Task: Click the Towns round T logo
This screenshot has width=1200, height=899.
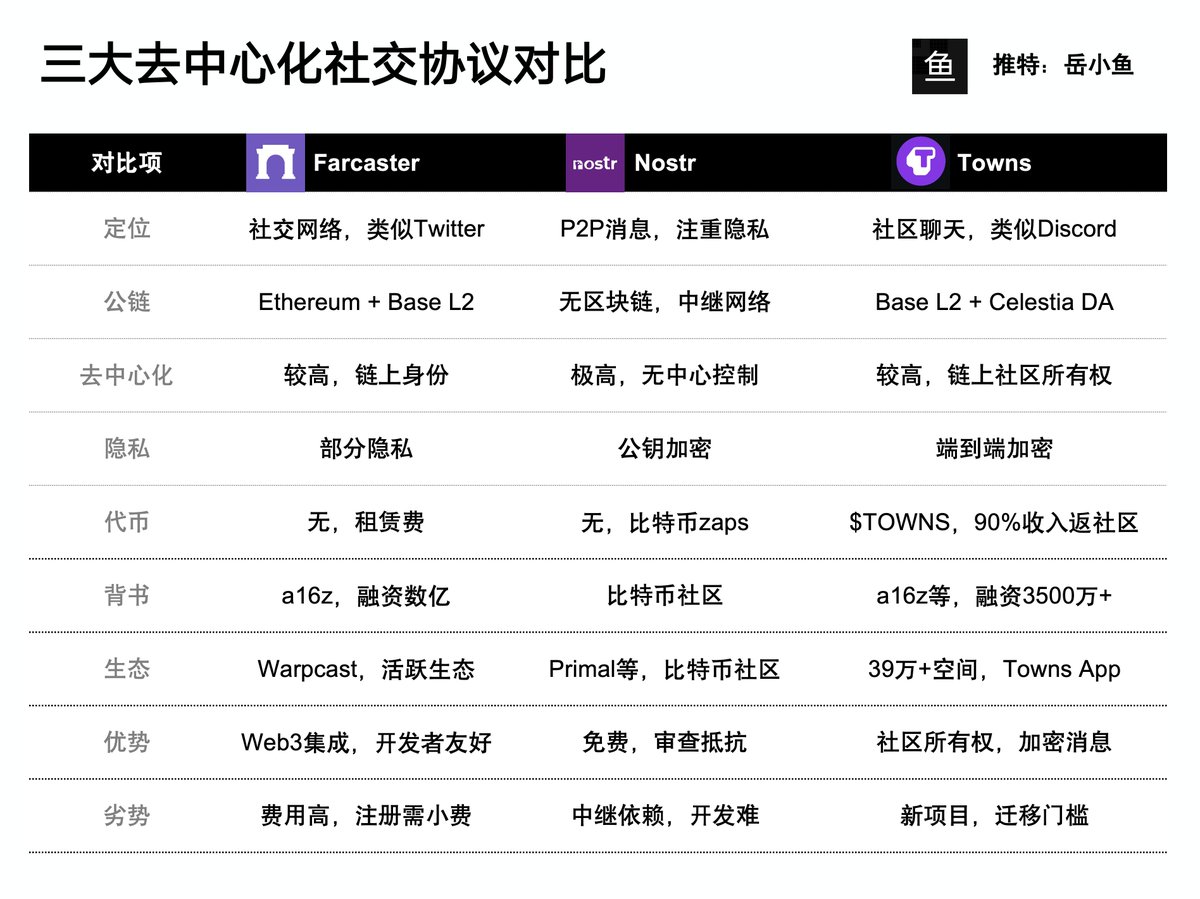Action: pos(920,162)
